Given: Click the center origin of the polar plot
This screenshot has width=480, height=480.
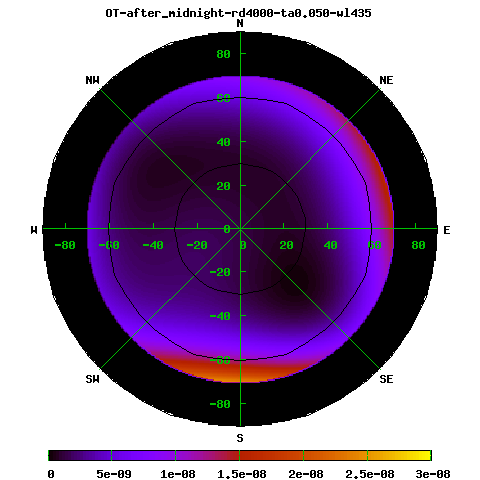Looking at the screenshot, I should click(x=240, y=229).
